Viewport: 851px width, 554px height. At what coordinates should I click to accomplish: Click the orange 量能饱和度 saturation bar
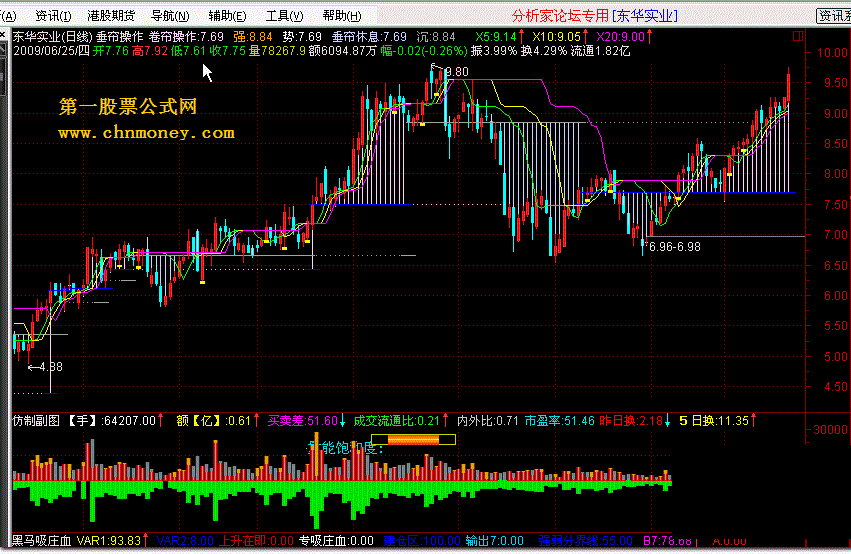click(413, 440)
